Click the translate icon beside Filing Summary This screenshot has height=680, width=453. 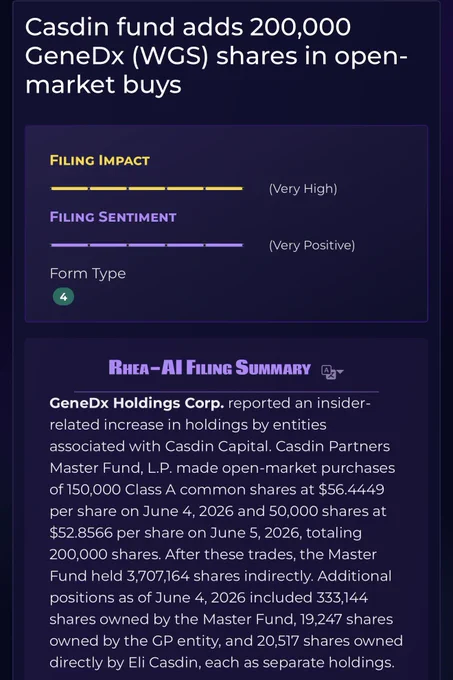coord(328,372)
